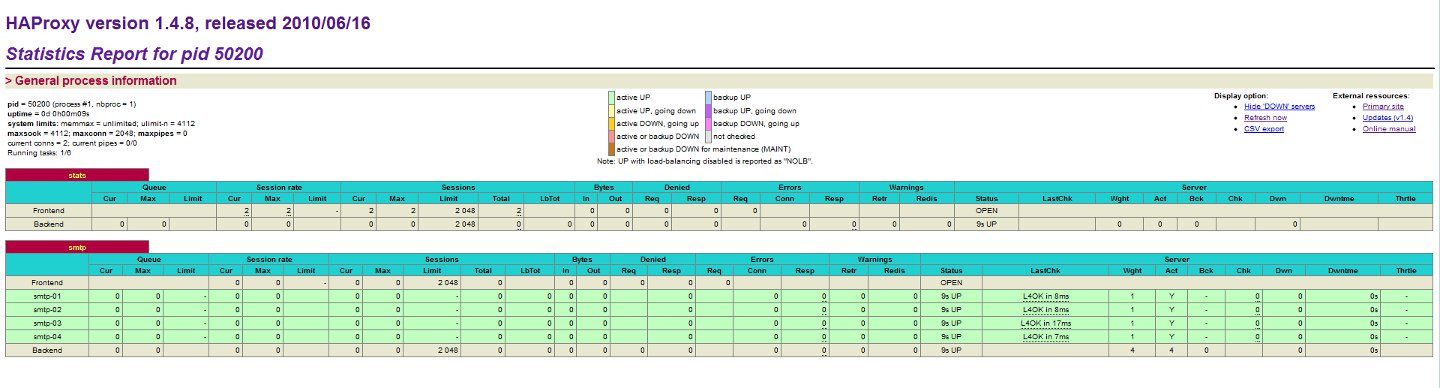
Task: Click the Hide 'DOWN' servers link
Action: click(1279, 106)
